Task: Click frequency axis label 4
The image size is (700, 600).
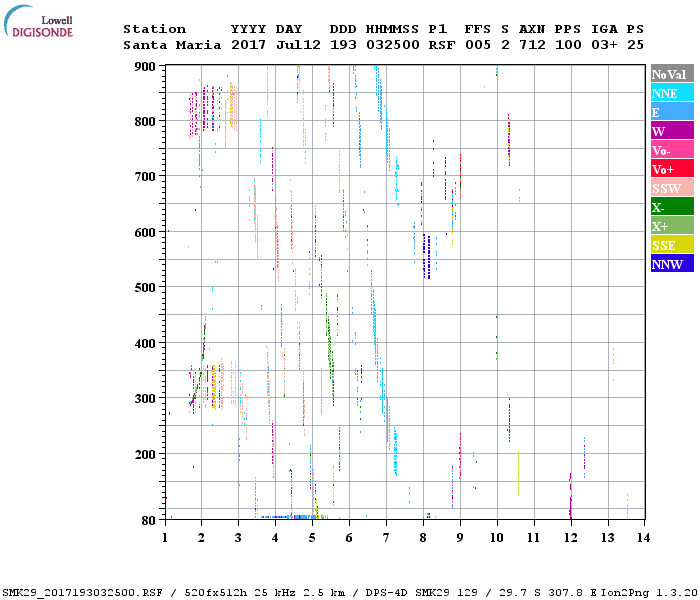Action: (275, 538)
